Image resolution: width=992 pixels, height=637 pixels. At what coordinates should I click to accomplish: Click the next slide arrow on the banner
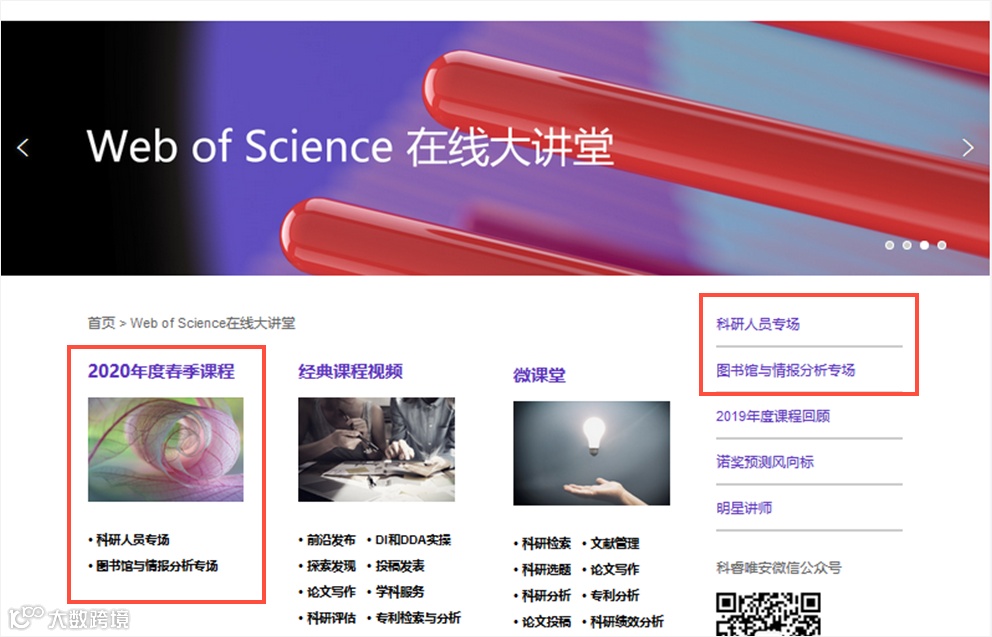click(967, 147)
